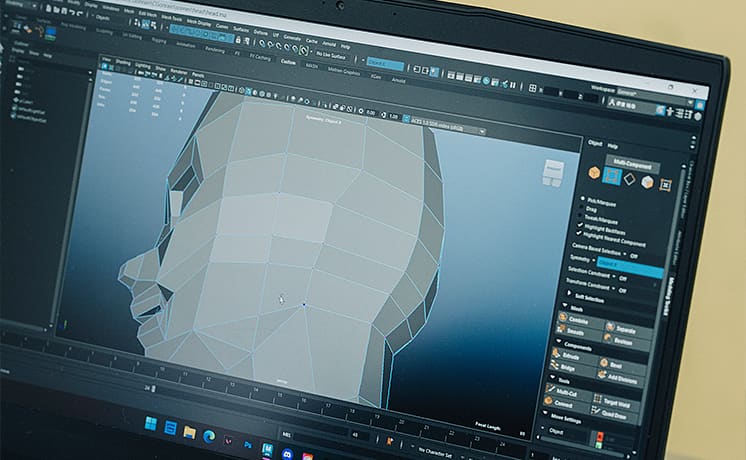The image size is (746, 460).
Task: Activate the Quad Draw tool
Action: coord(613,414)
